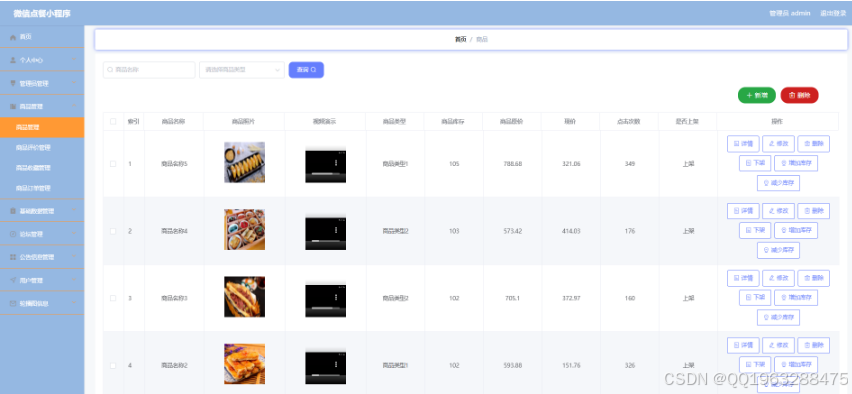
Task: Click the 788.68 original price cell
Action: 512,164
